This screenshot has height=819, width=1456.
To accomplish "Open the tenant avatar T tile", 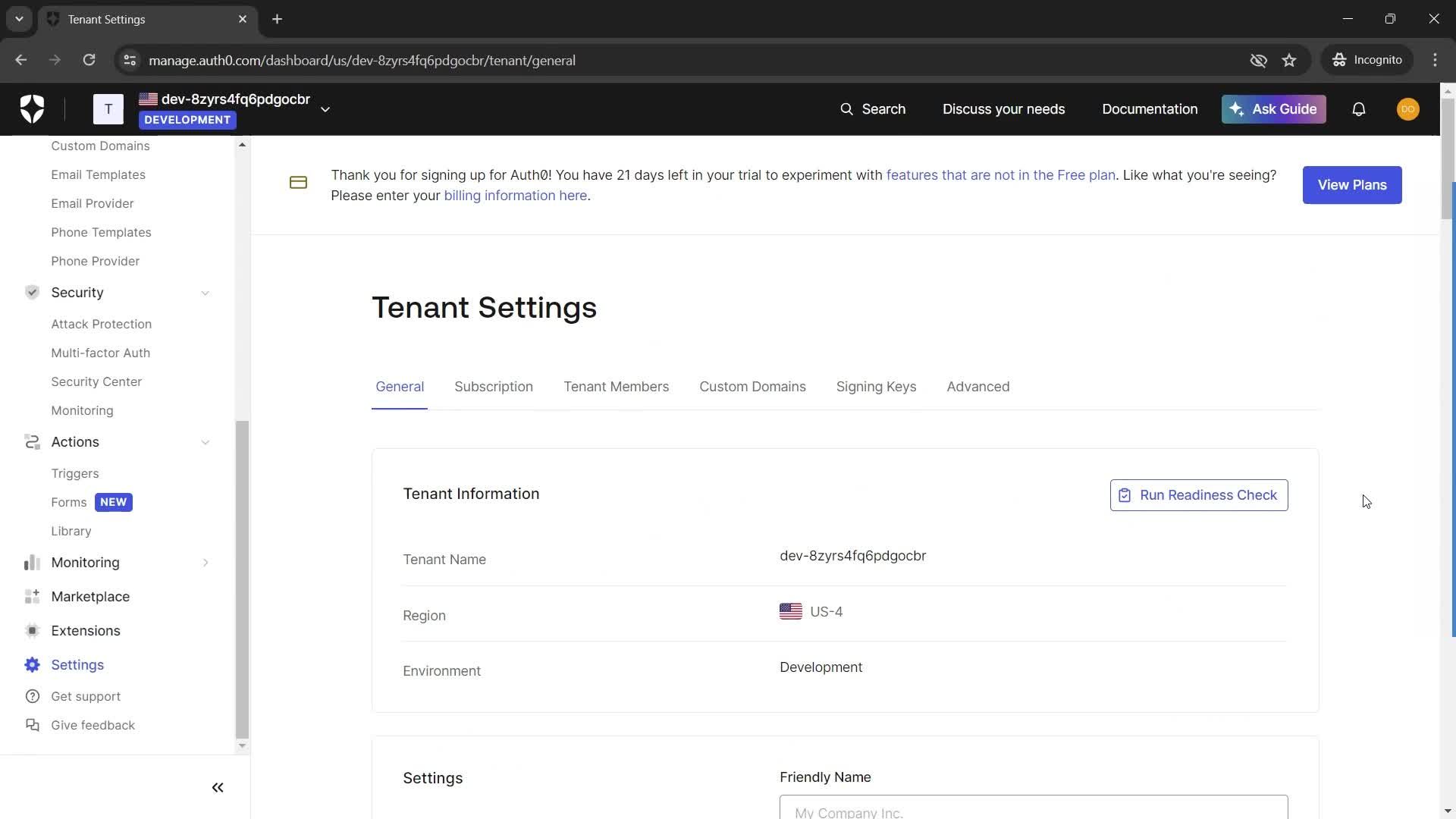I will [x=108, y=109].
